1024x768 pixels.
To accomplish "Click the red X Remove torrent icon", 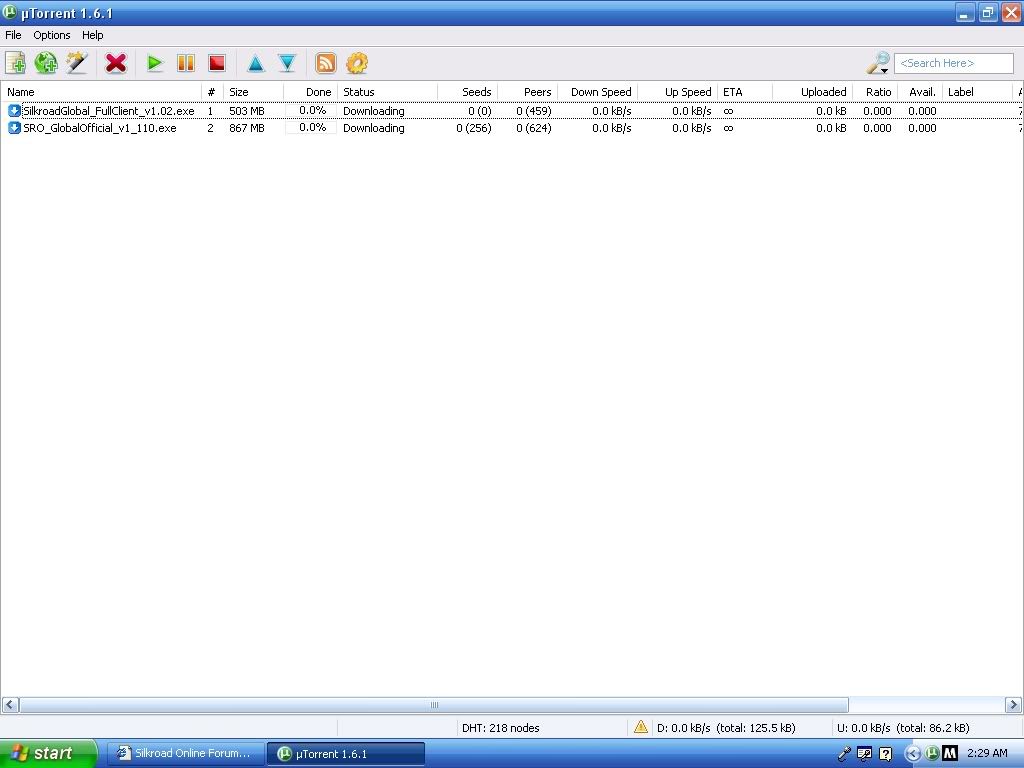I will (116, 63).
